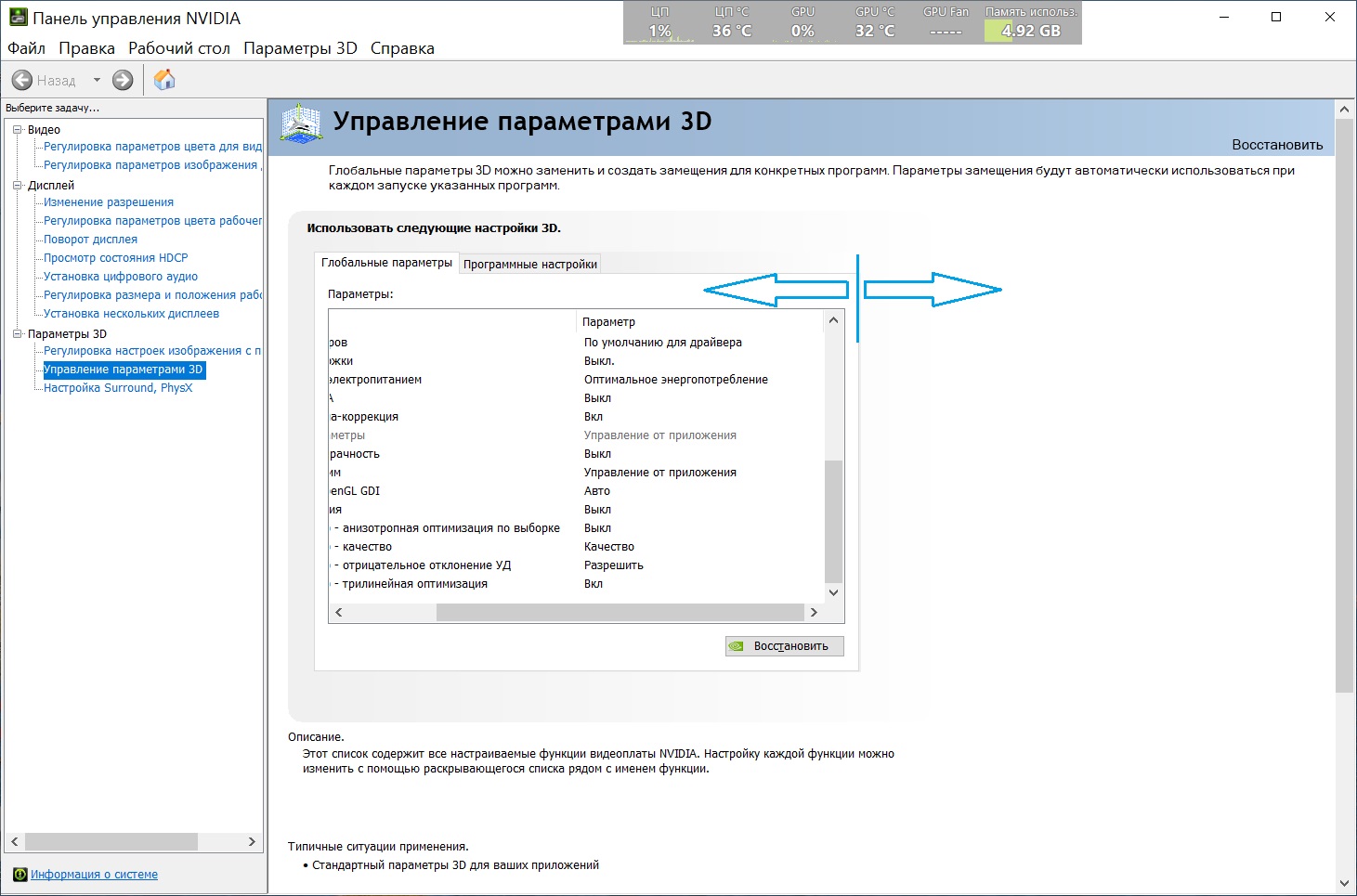The width and height of the screenshot is (1357, 896).
Task: Click the task tree scroll-right arrow
Action: (x=252, y=841)
